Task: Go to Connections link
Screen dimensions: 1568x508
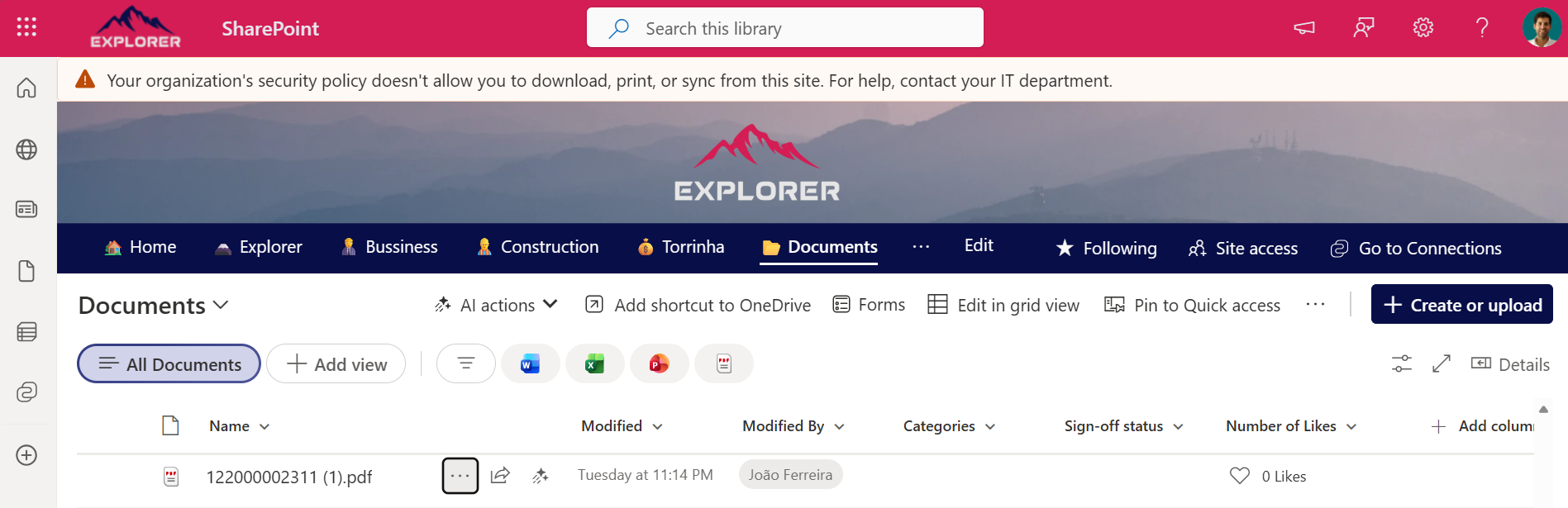Action: pos(1416,248)
